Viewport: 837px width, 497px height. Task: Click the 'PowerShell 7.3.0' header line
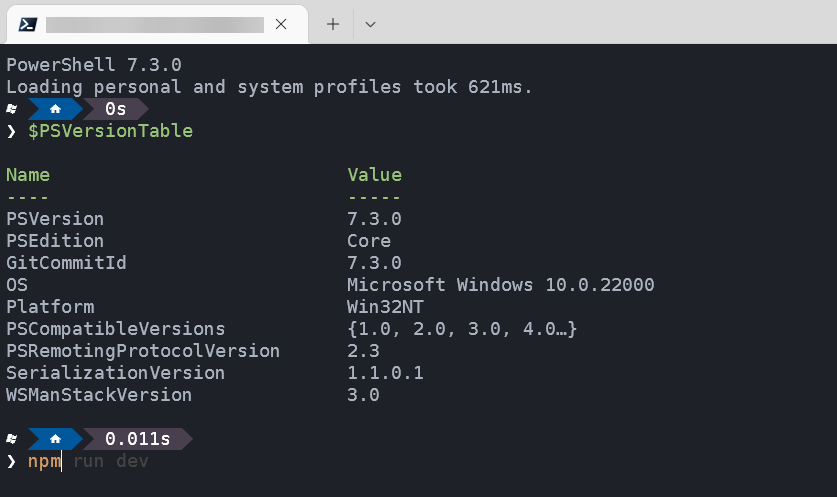click(94, 65)
